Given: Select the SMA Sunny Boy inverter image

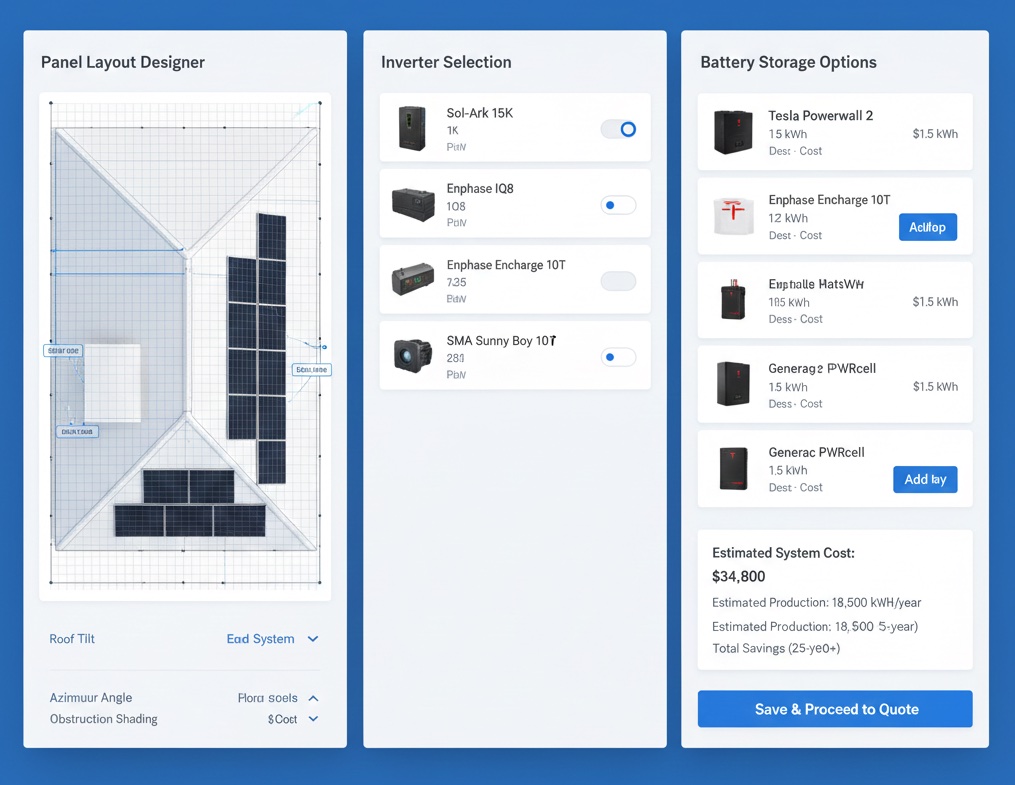Looking at the screenshot, I should click(412, 356).
